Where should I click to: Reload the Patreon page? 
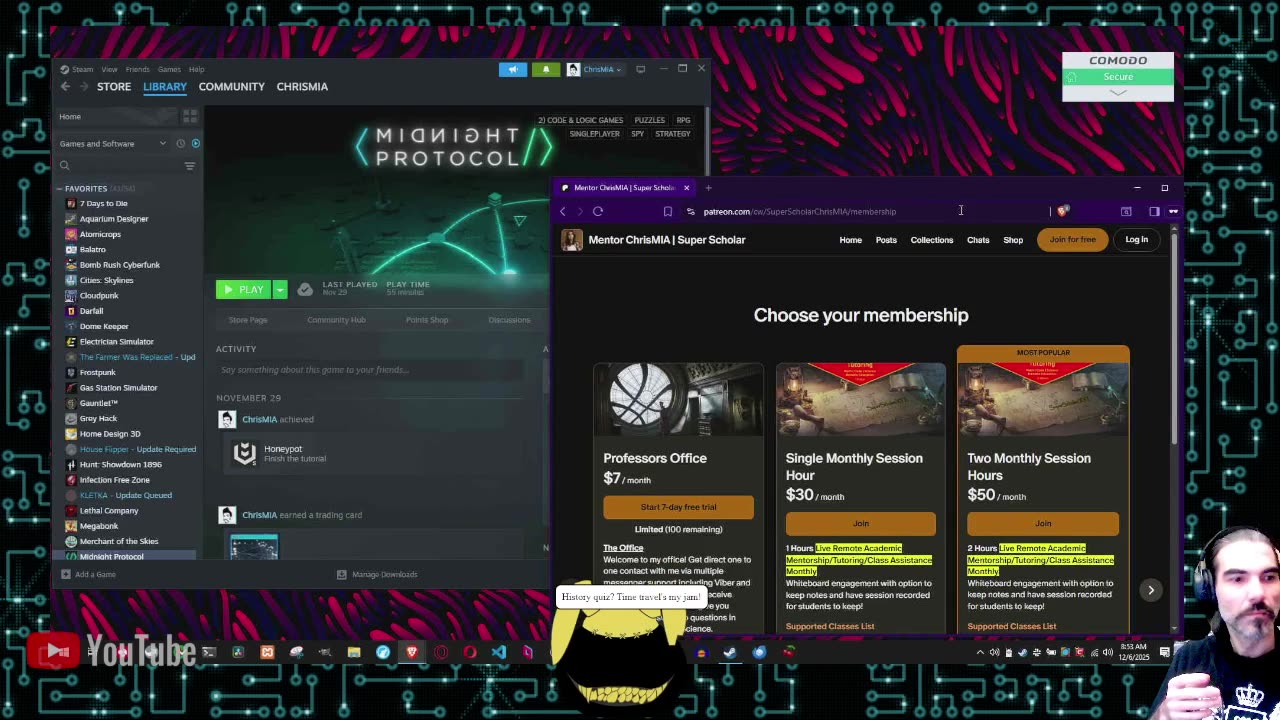(x=598, y=211)
